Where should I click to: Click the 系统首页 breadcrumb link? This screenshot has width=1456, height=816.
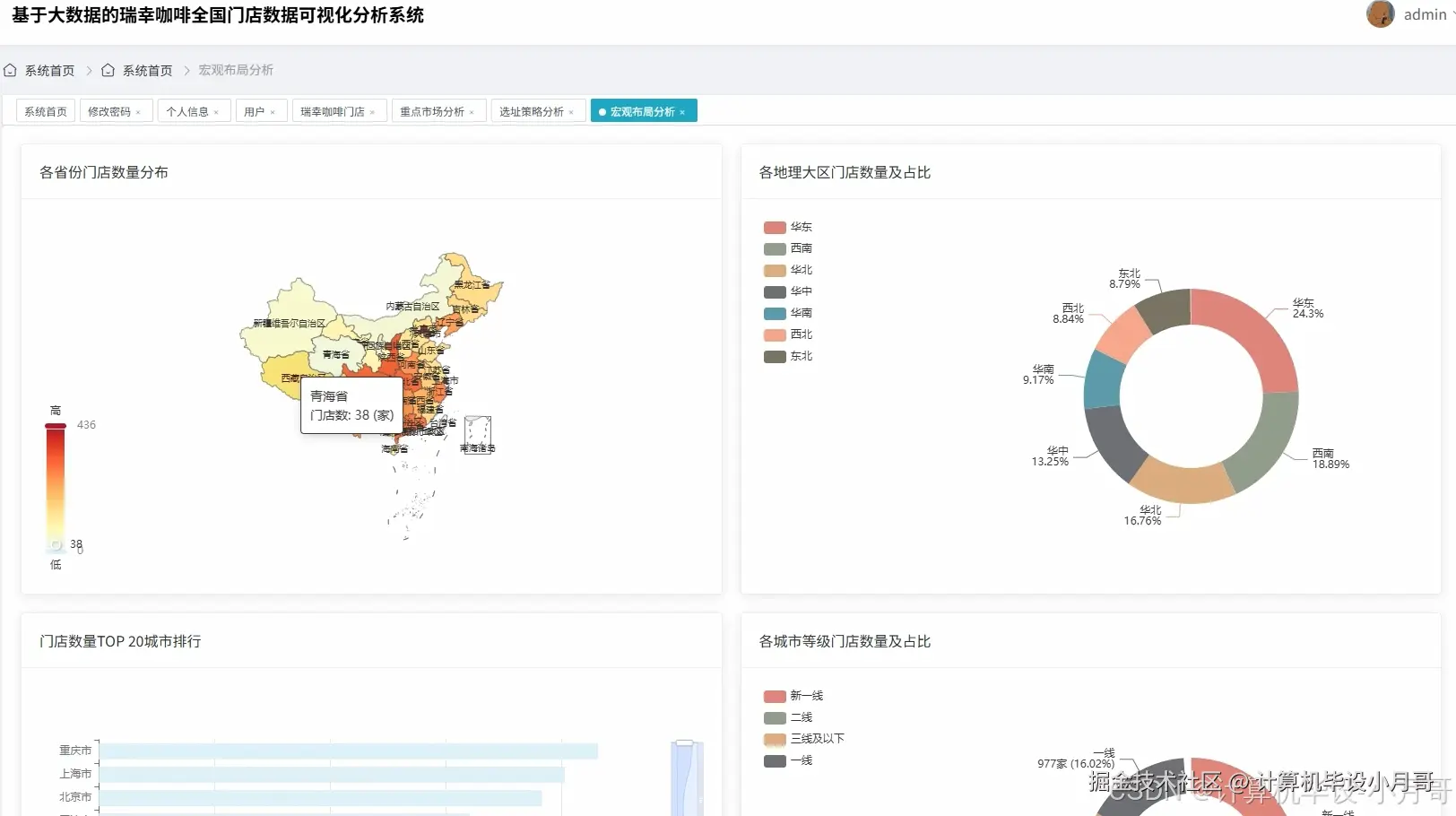(x=50, y=69)
